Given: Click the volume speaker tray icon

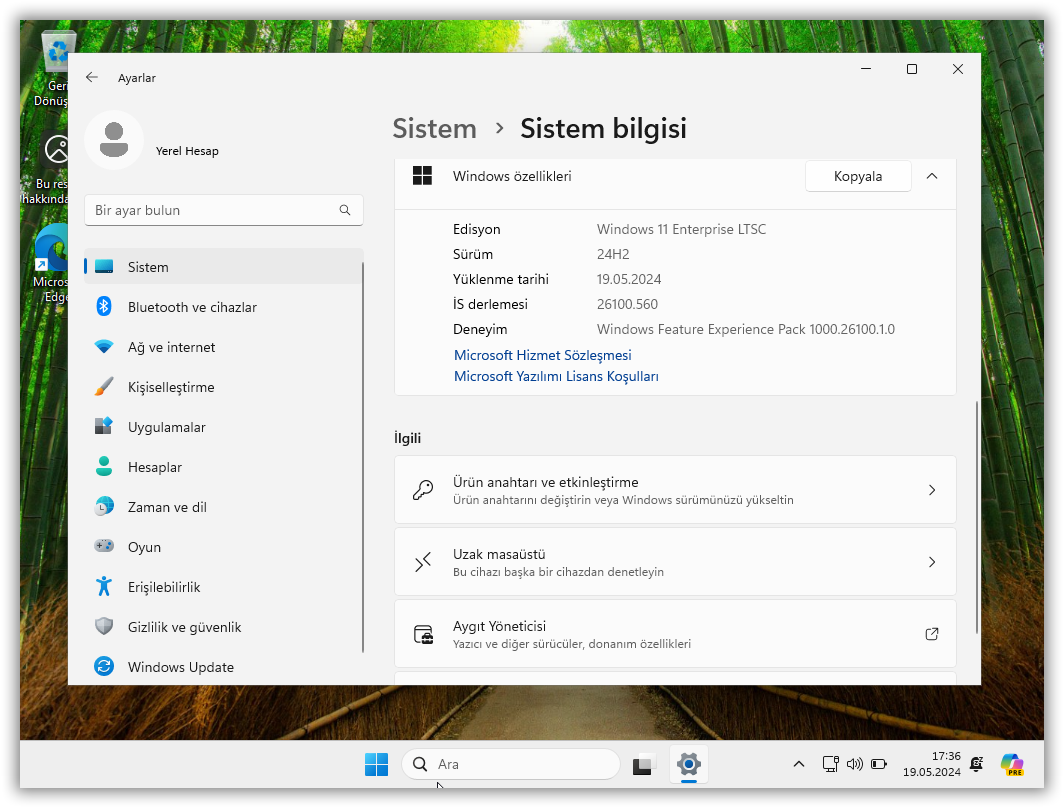Looking at the screenshot, I should 854,765.
